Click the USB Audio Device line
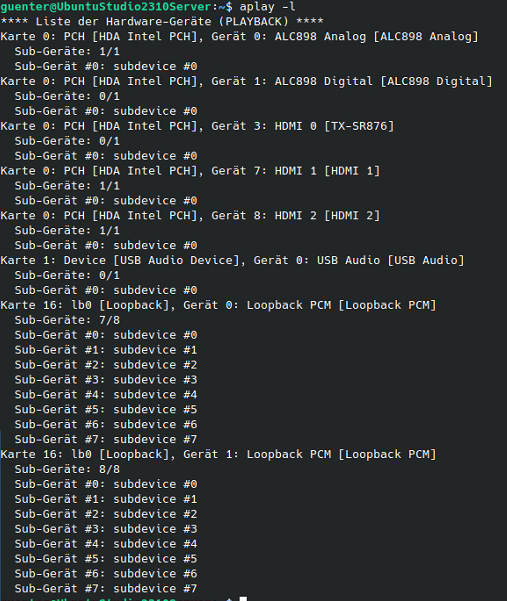Viewport: 507px width, 601px height. click(x=232, y=260)
